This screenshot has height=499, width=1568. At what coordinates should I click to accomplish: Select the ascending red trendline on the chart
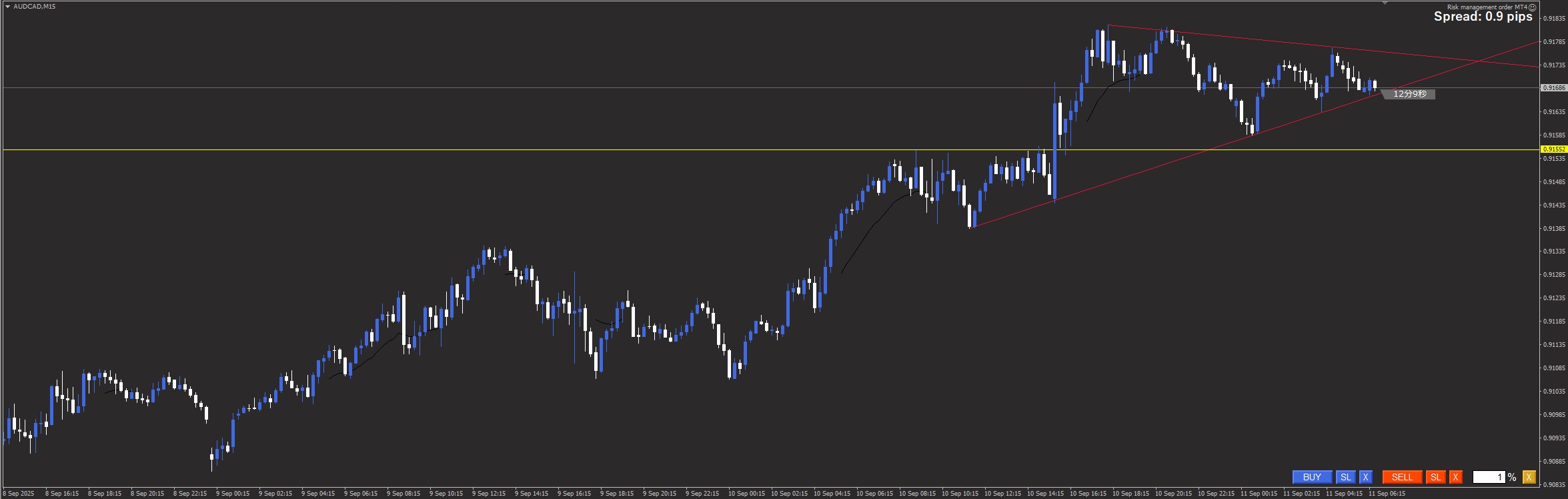pyautogui.click(x=1134, y=178)
